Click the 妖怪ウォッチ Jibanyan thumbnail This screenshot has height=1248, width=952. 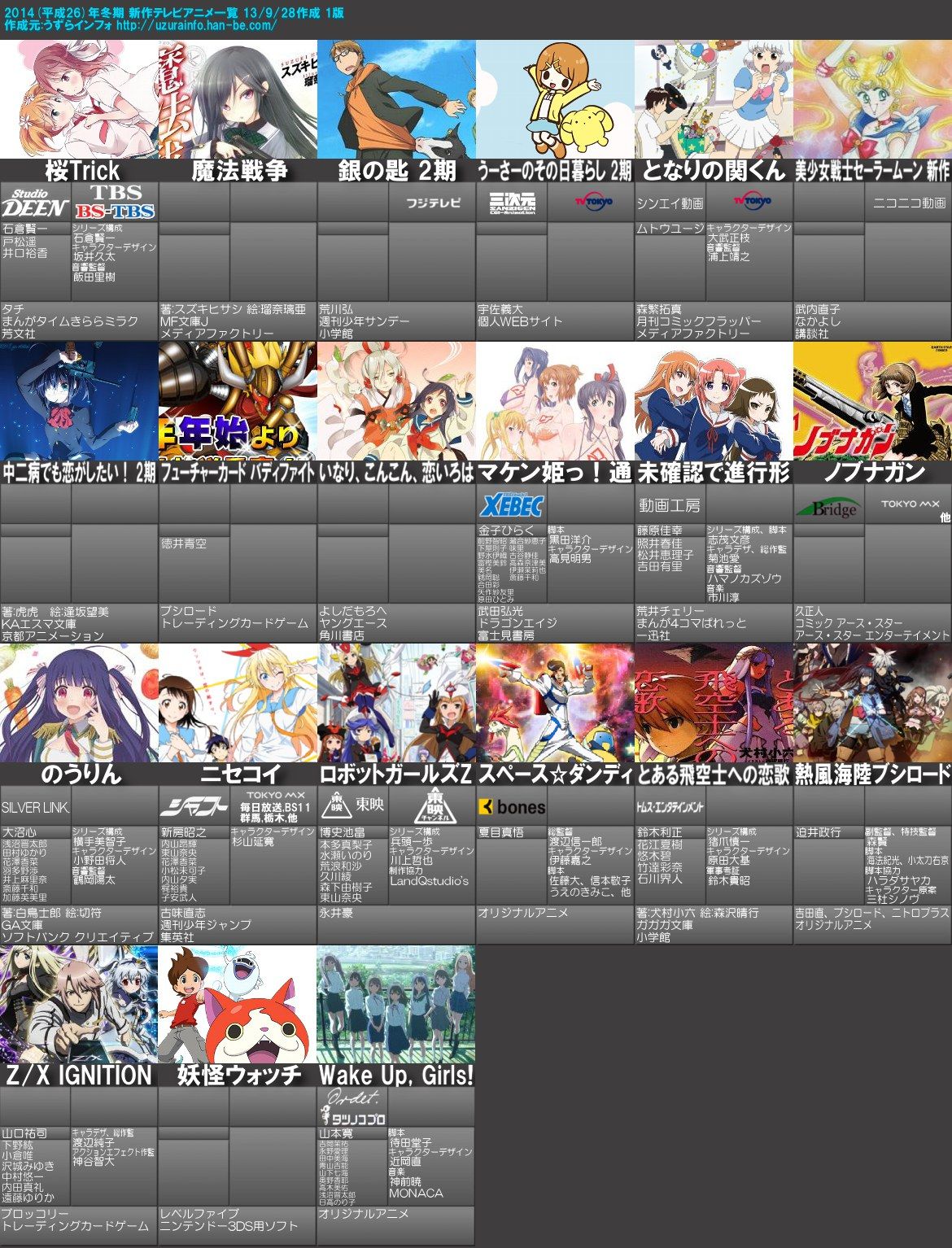click(x=238, y=1004)
